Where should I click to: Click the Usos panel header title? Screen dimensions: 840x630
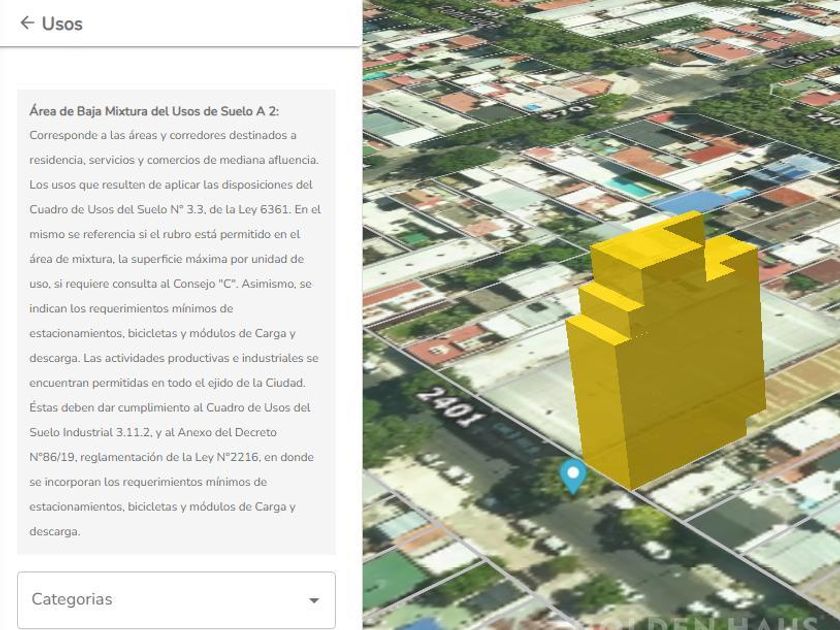[62, 23]
